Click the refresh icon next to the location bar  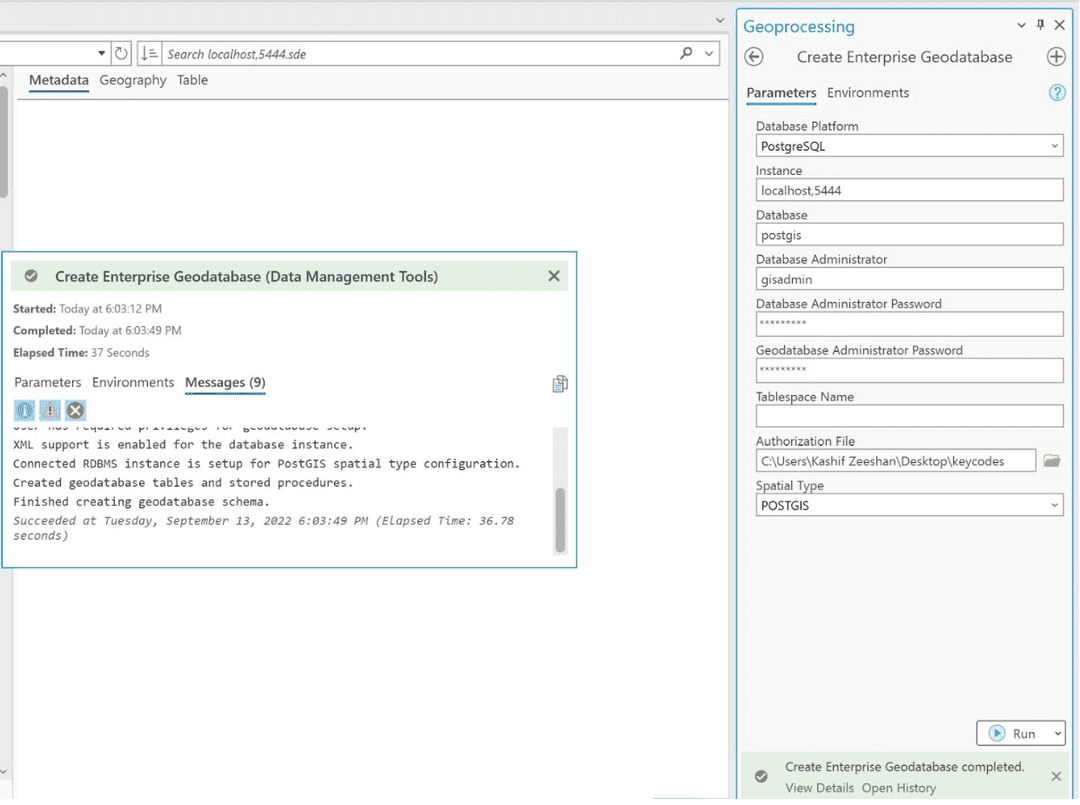[x=120, y=53]
